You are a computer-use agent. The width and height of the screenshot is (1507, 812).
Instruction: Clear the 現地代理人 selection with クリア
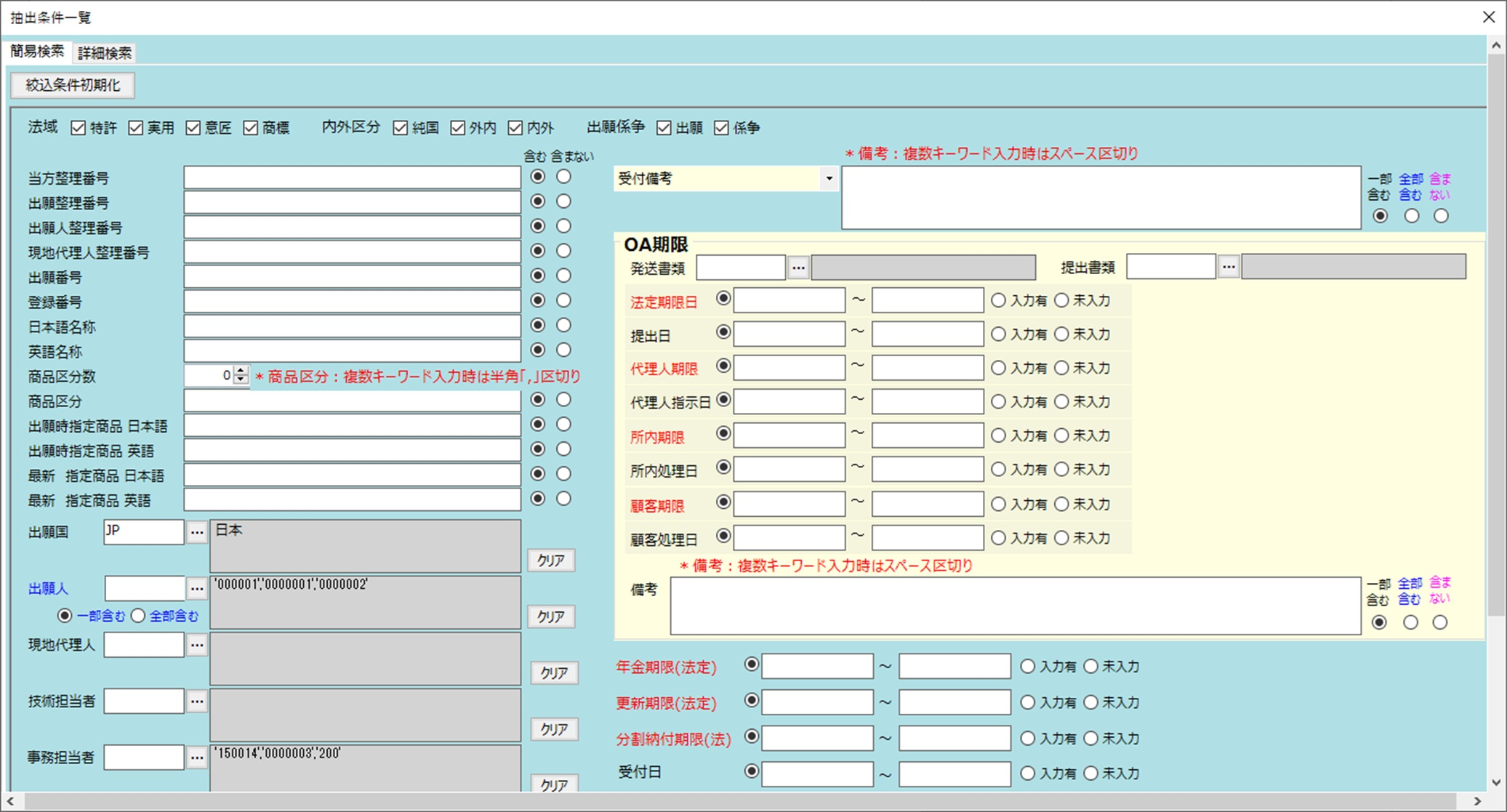click(x=554, y=673)
